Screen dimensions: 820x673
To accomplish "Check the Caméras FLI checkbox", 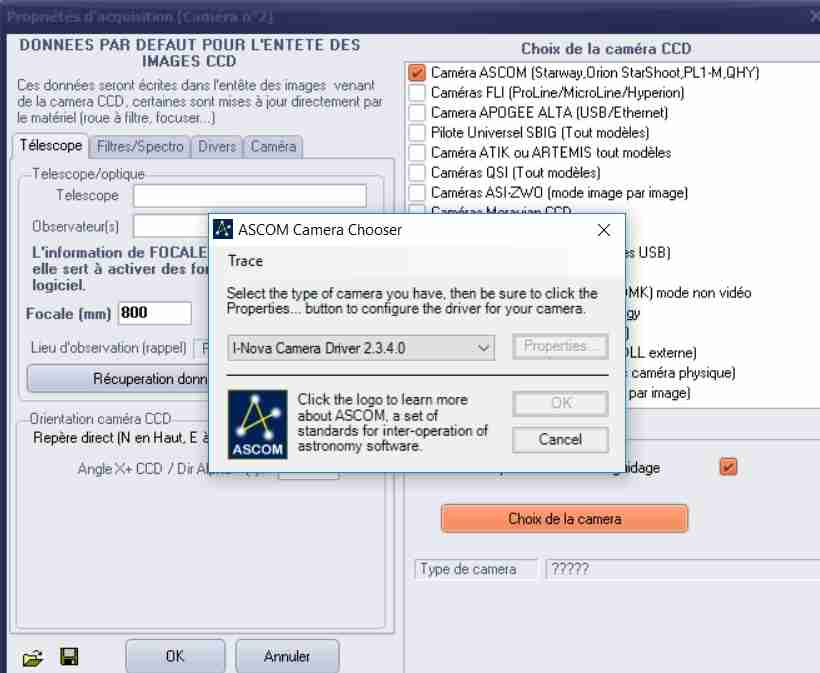I will tap(417, 93).
